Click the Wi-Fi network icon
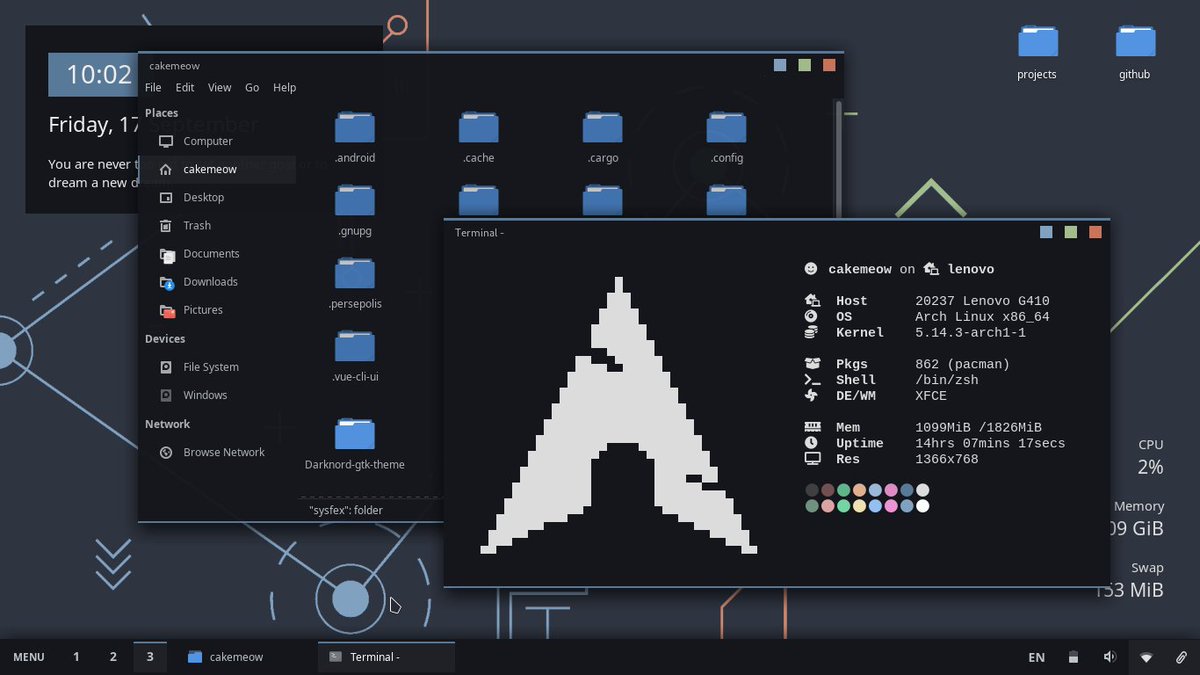Image resolution: width=1200 pixels, height=675 pixels. tap(1146, 657)
